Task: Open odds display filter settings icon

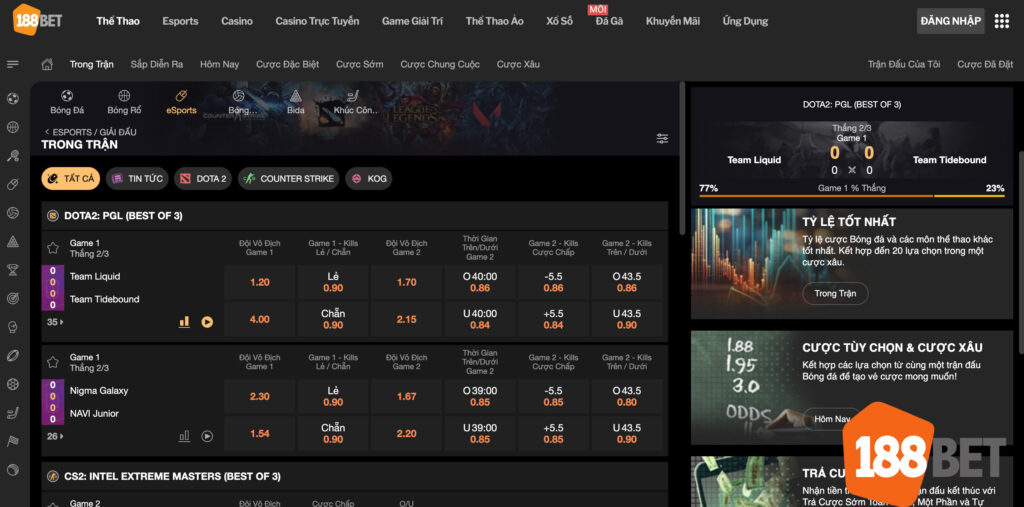Action: (x=662, y=139)
